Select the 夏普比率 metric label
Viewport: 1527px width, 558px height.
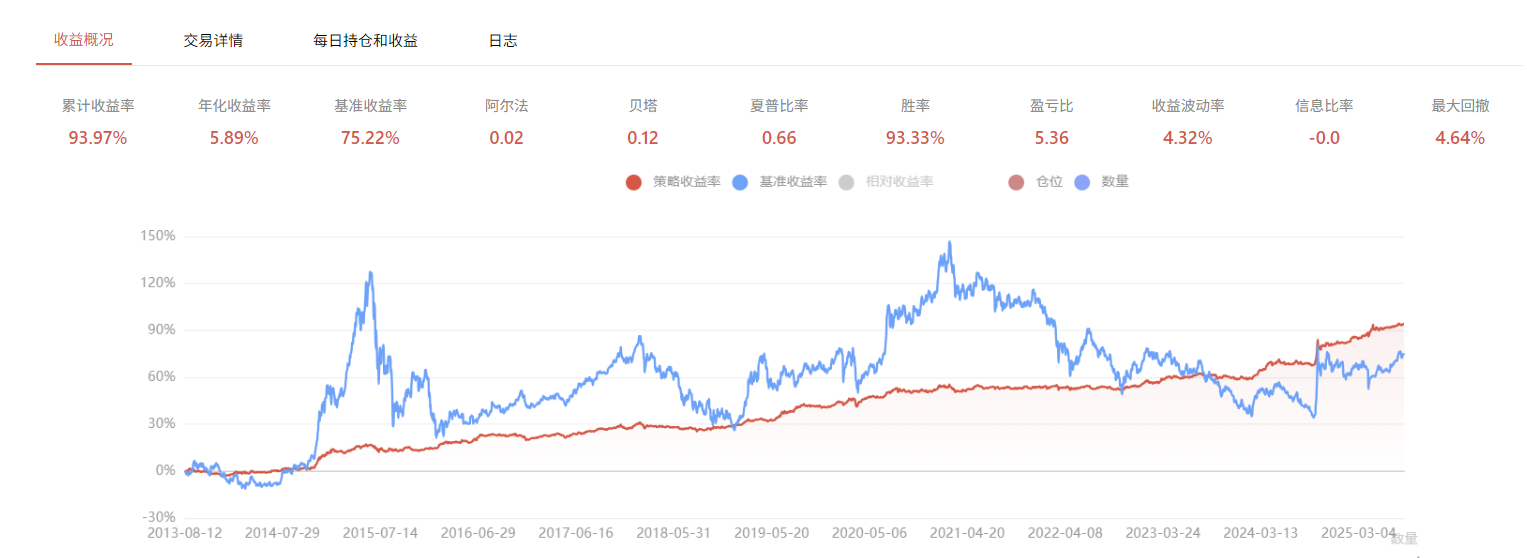(x=779, y=106)
